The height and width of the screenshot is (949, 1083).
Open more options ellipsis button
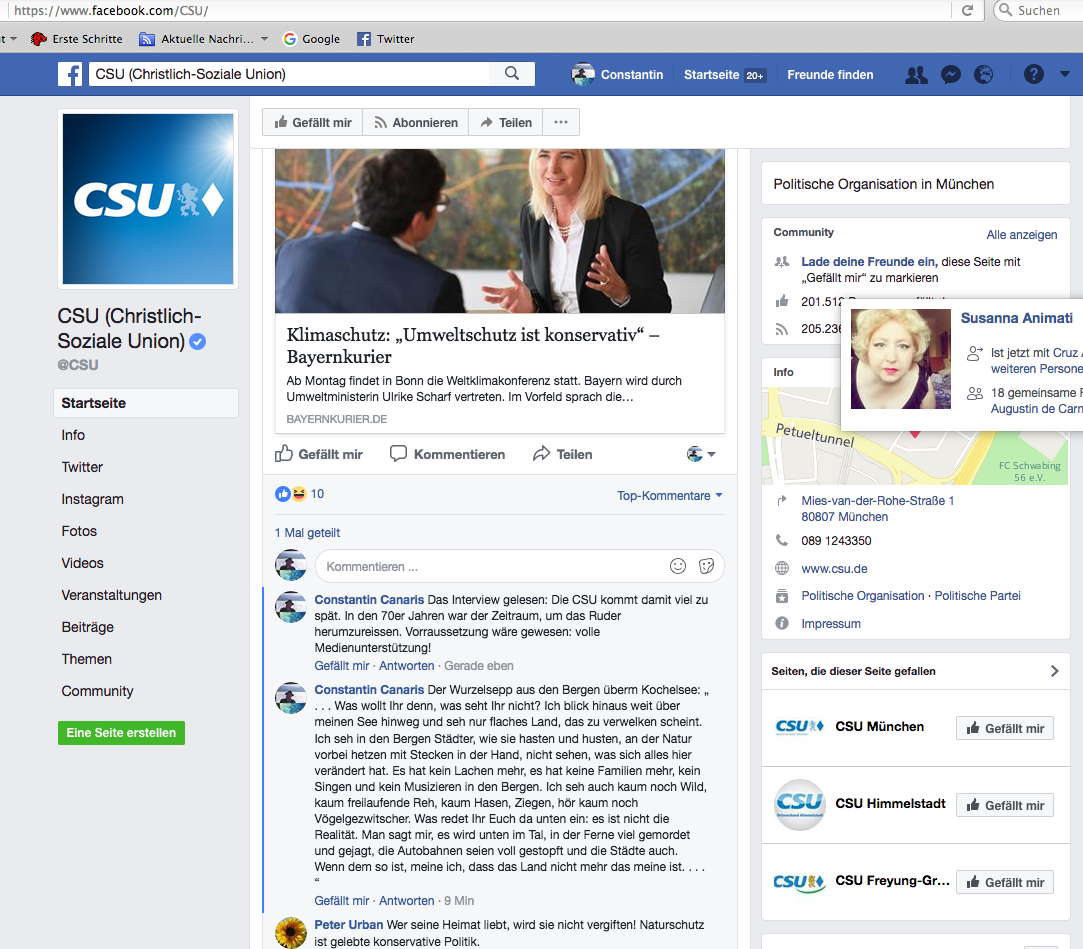(561, 122)
